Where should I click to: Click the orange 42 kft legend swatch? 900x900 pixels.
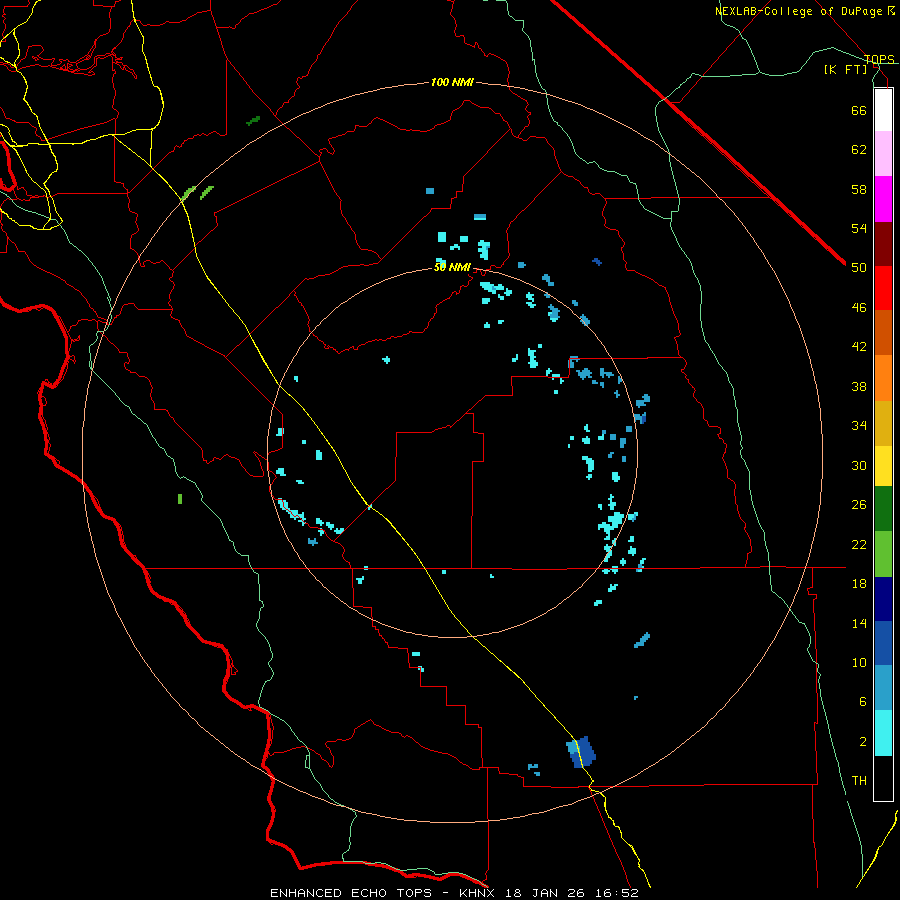click(883, 378)
